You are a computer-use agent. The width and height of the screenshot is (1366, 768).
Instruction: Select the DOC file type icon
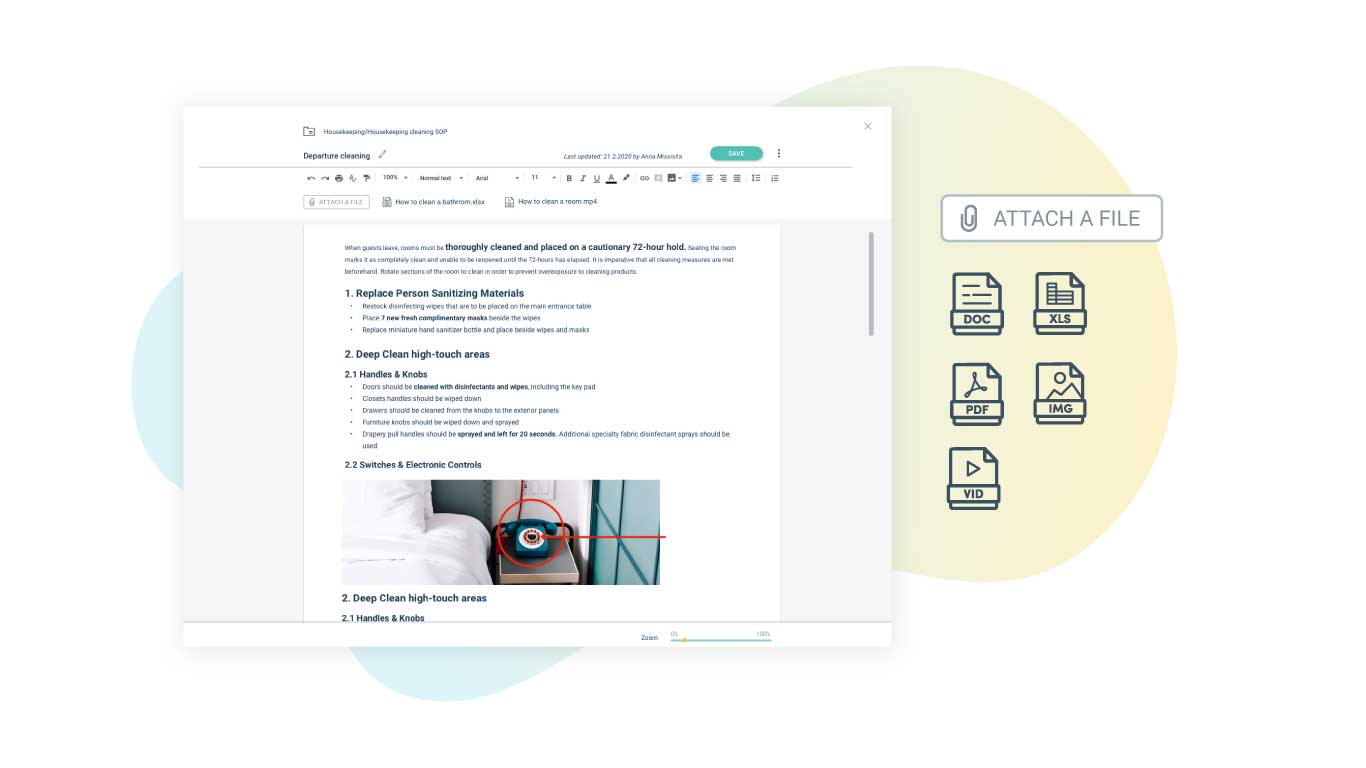click(x=977, y=303)
